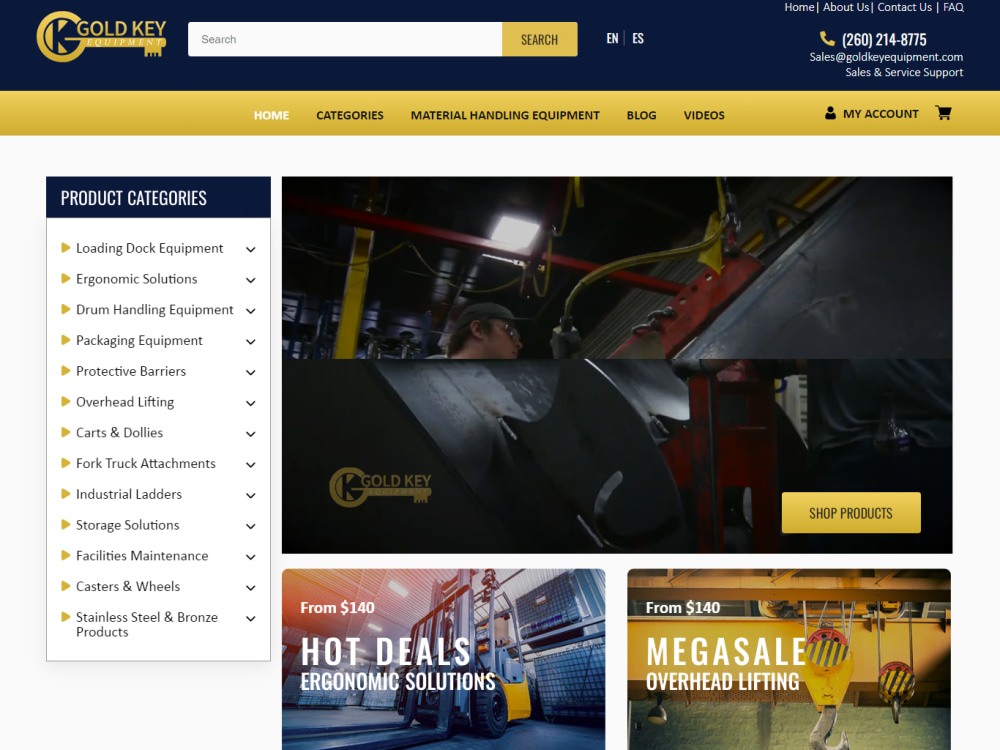Image resolution: width=1000 pixels, height=750 pixels.
Task: Click the arrow bullet beside Fork Truck Attachments
Action: [65, 463]
